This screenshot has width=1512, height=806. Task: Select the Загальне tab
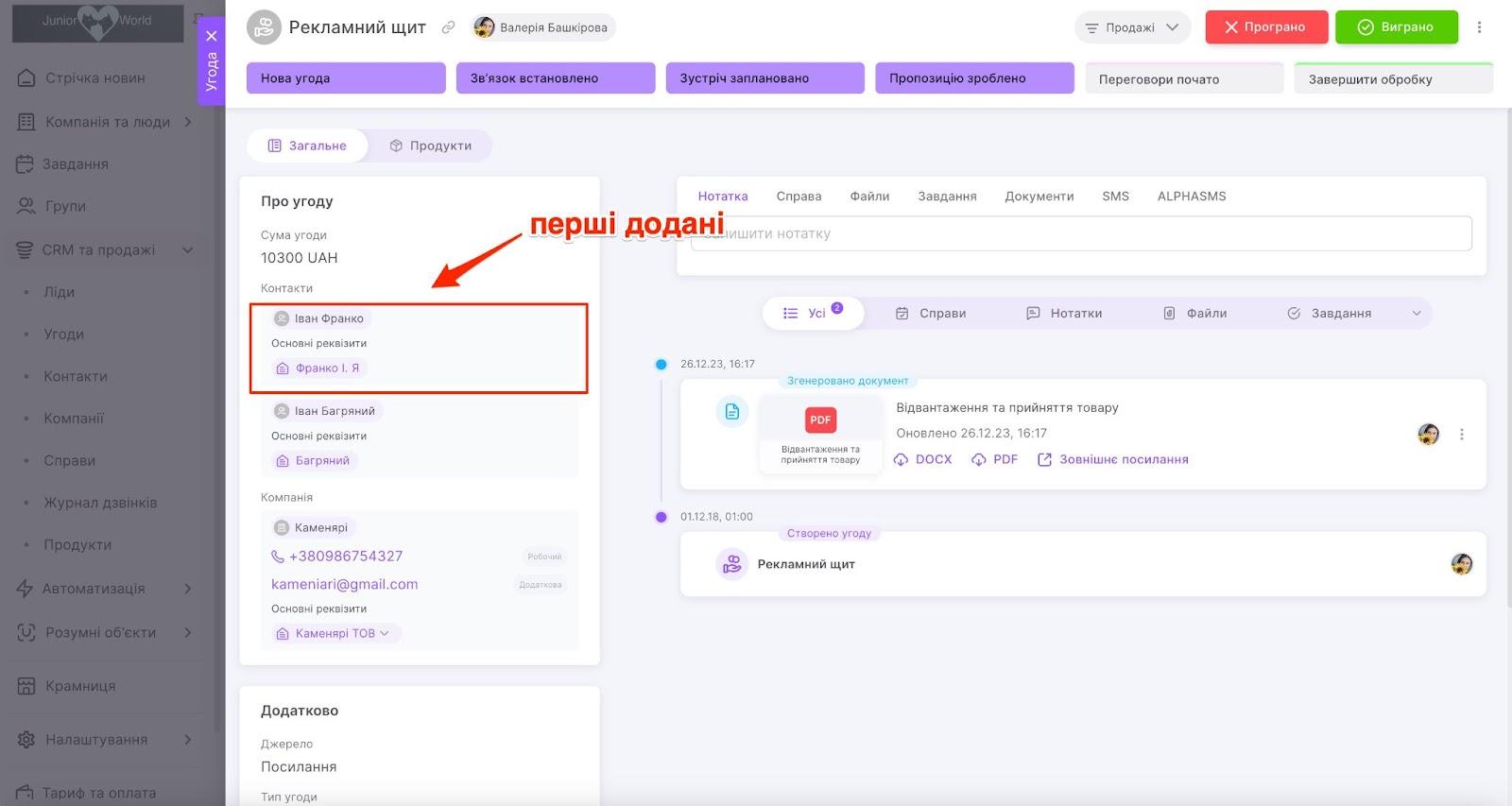[x=307, y=146]
